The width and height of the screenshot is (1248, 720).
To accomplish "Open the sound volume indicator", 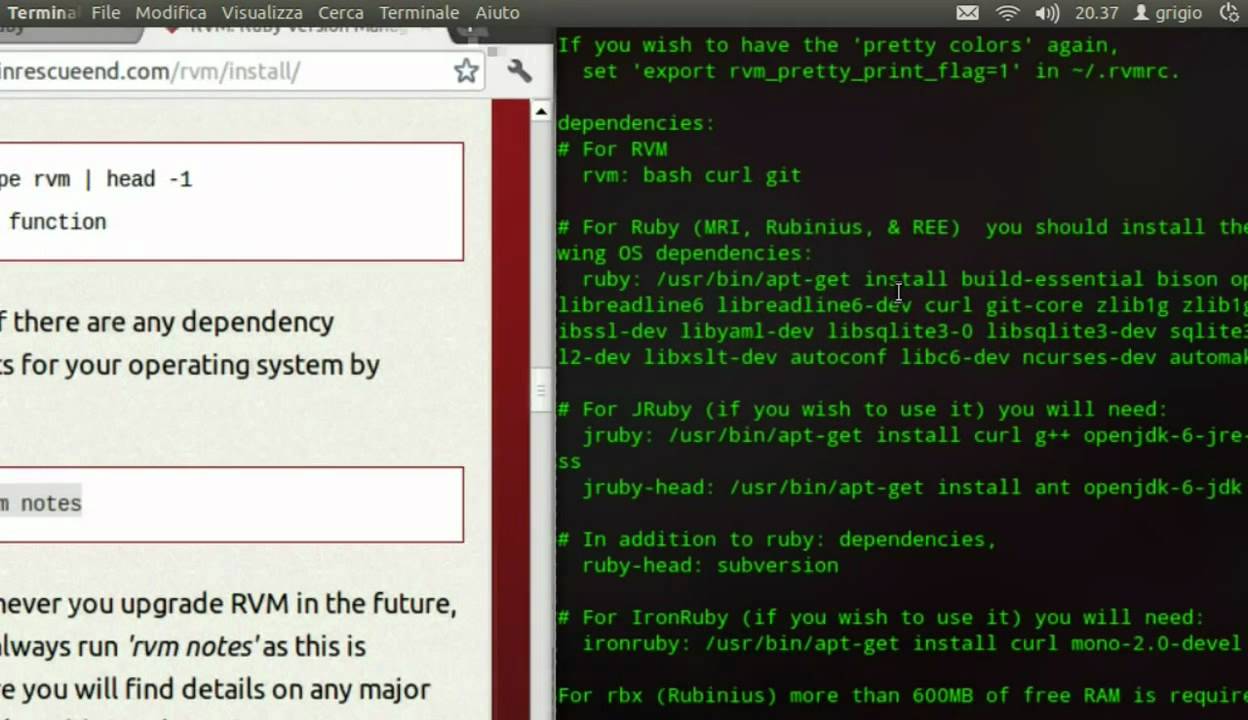I will pyautogui.click(x=1047, y=13).
